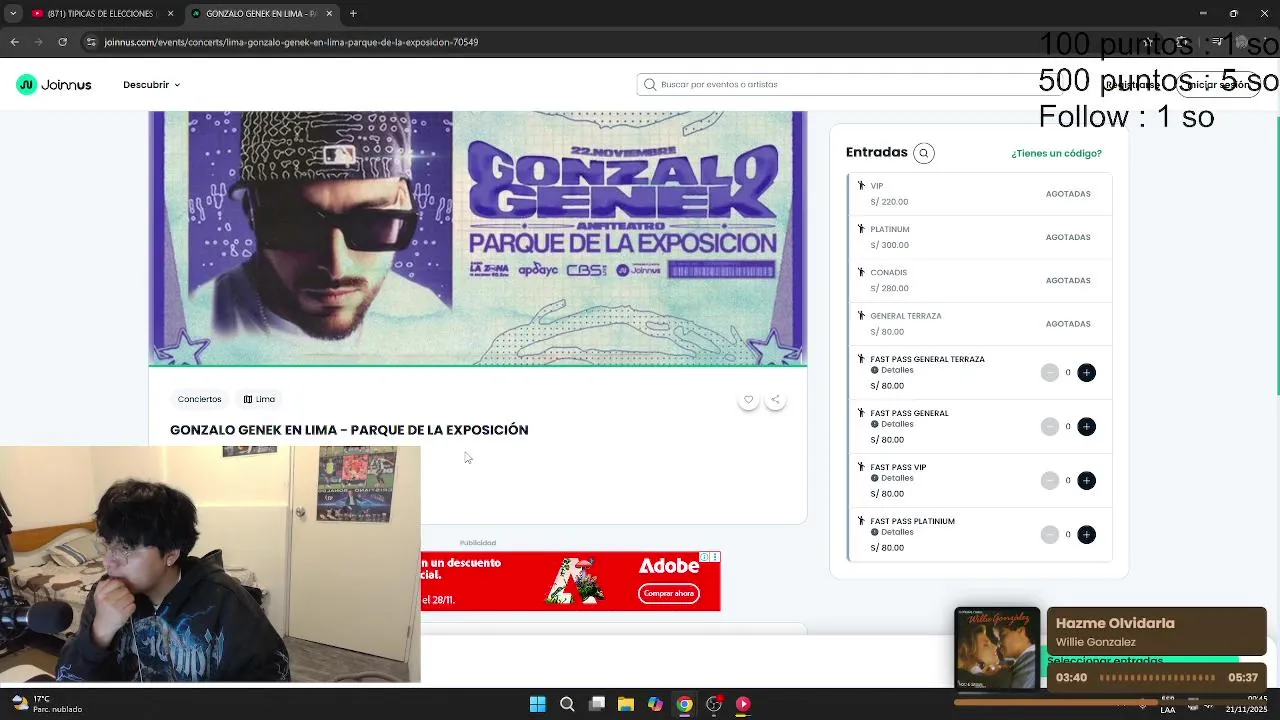This screenshot has height=720, width=1280.
Task: Close the GONZALO GENEK EN LIMA tab
Action: [x=329, y=14]
